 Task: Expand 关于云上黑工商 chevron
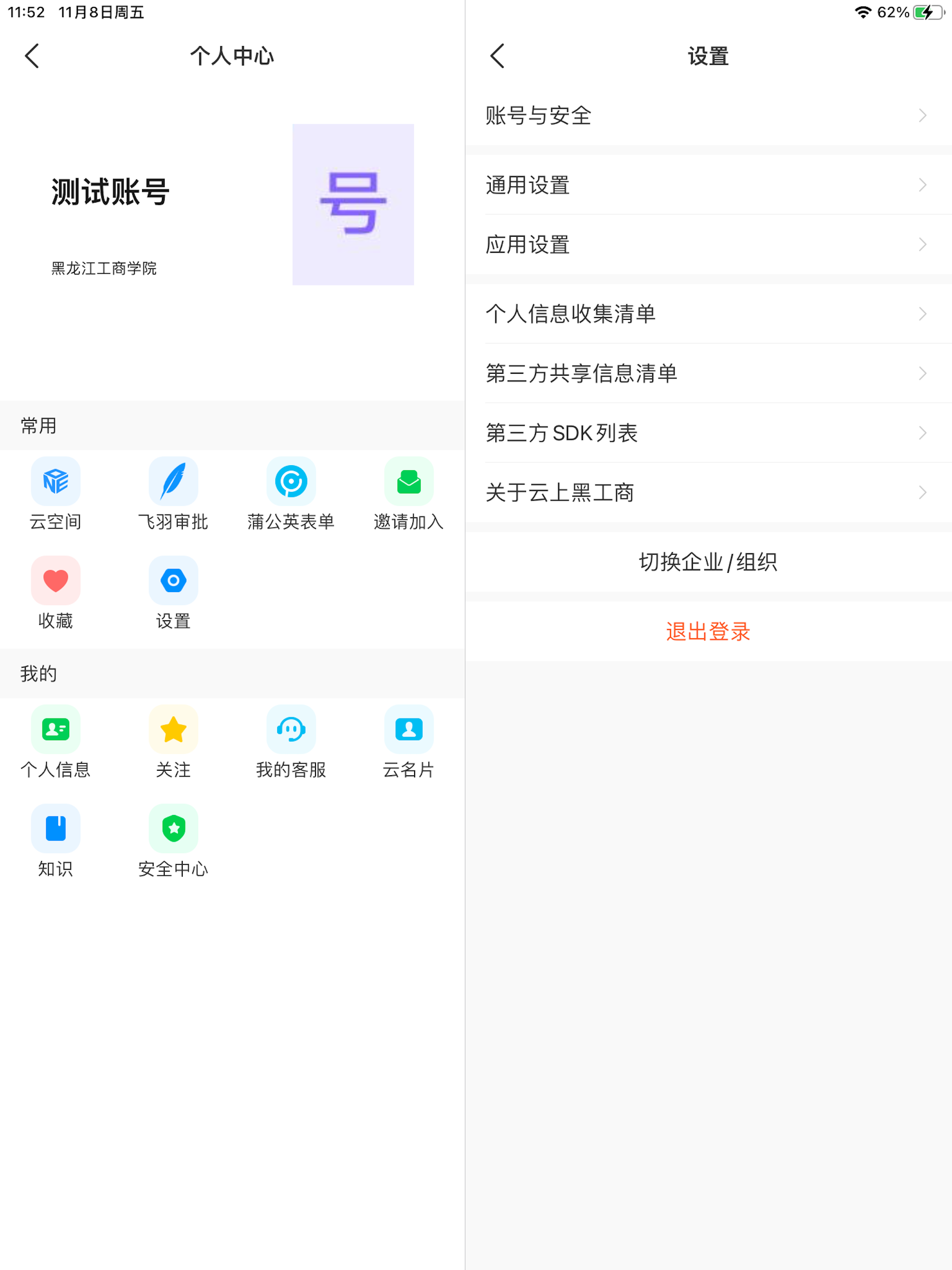[x=922, y=492]
